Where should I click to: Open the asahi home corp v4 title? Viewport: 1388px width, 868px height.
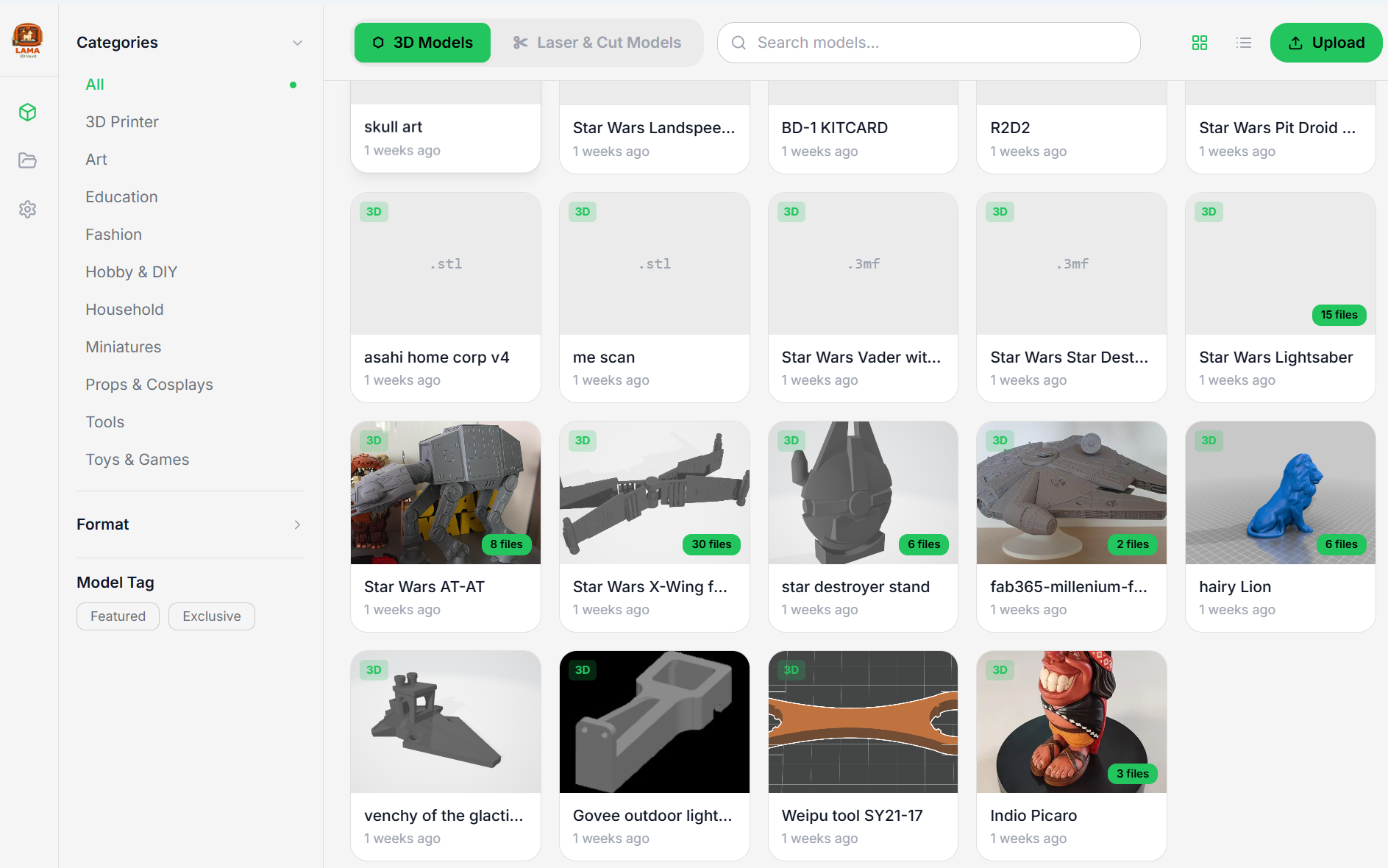[437, 357]
